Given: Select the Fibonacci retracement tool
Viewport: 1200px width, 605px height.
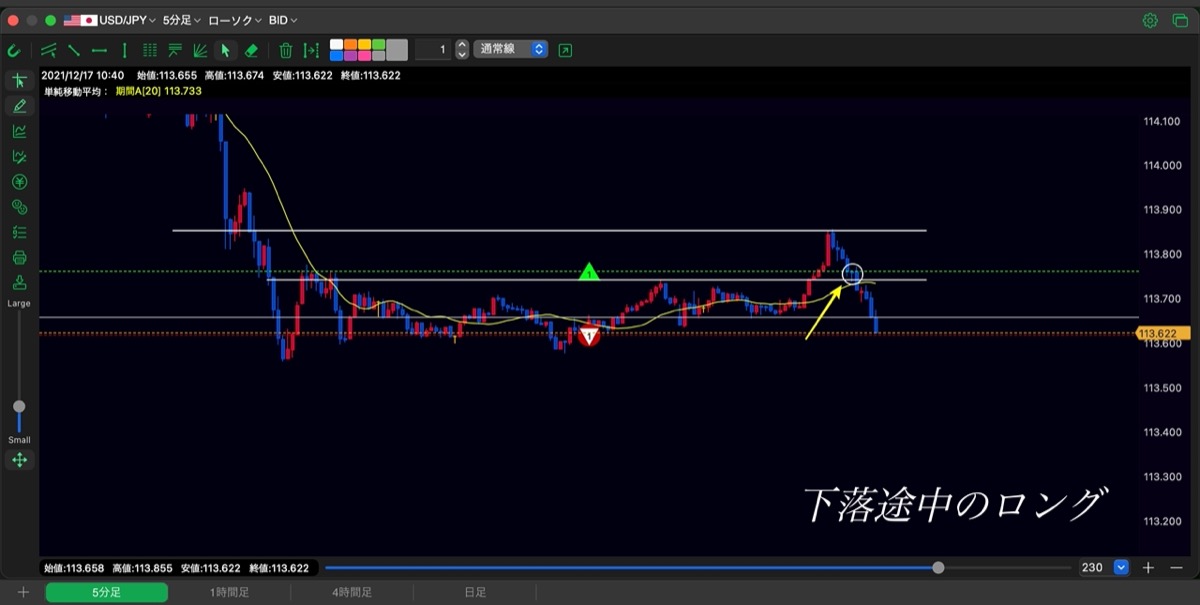Looking at the screenshot, I should click(175, 50).
